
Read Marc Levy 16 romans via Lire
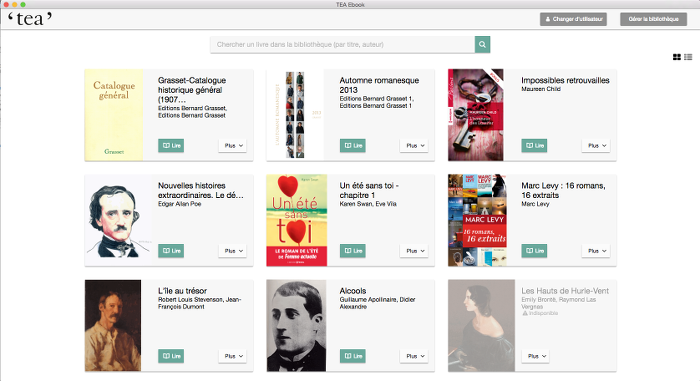534,251
